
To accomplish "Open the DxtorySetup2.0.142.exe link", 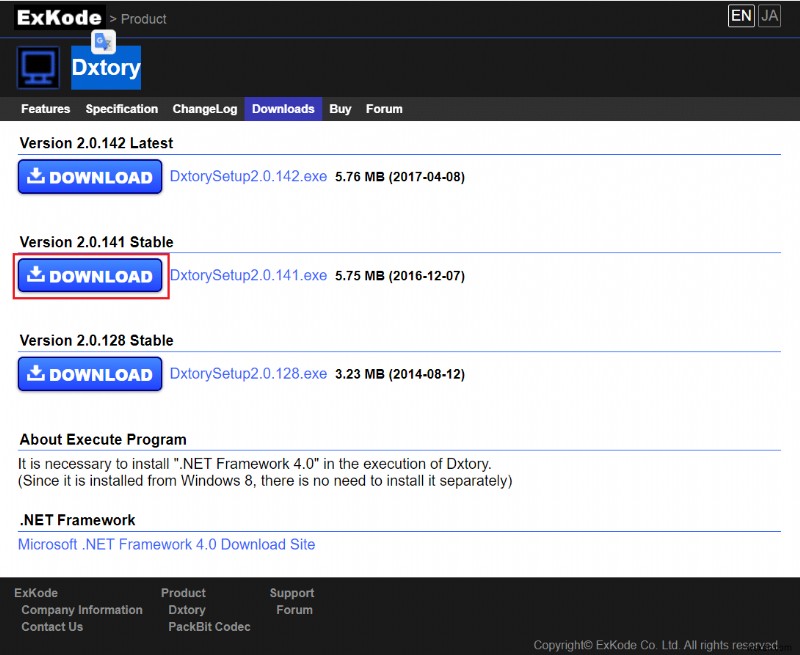I will pos(248,177).
